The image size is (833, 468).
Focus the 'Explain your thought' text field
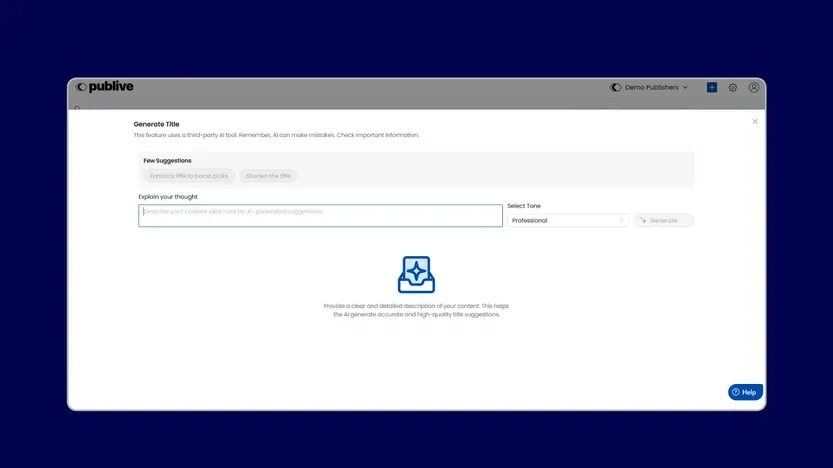point(320,216)
